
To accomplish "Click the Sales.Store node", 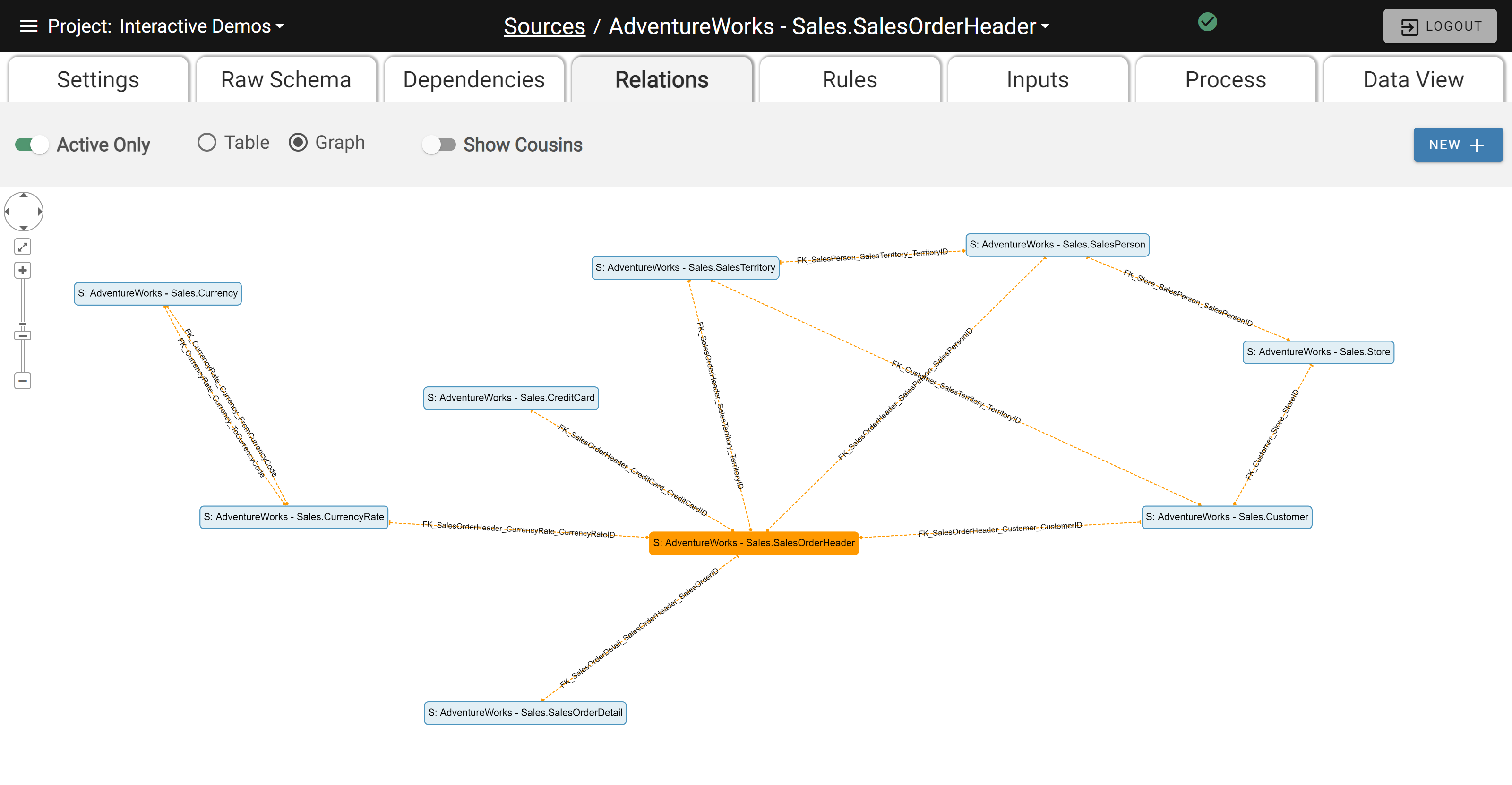I will coord(1318,352).
